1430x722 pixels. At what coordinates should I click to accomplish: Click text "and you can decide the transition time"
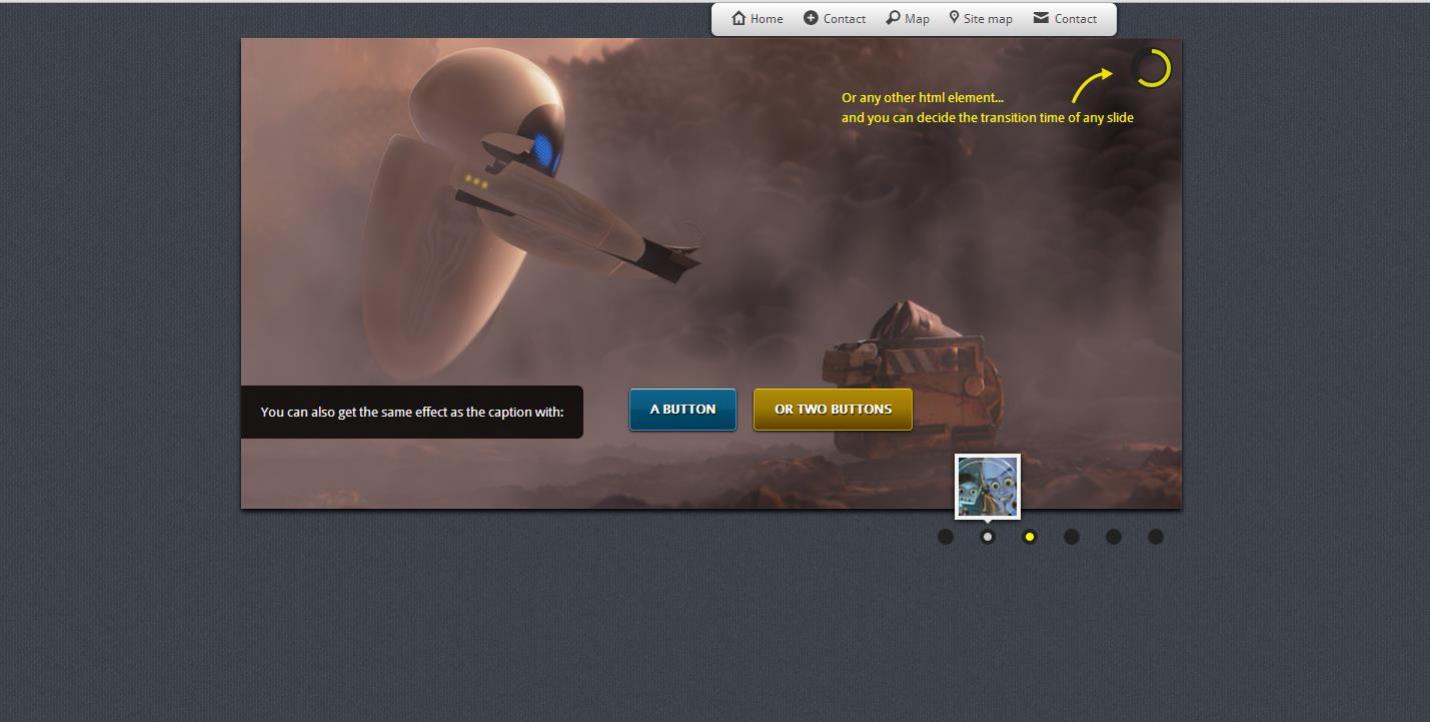click(x=987, y=118)
